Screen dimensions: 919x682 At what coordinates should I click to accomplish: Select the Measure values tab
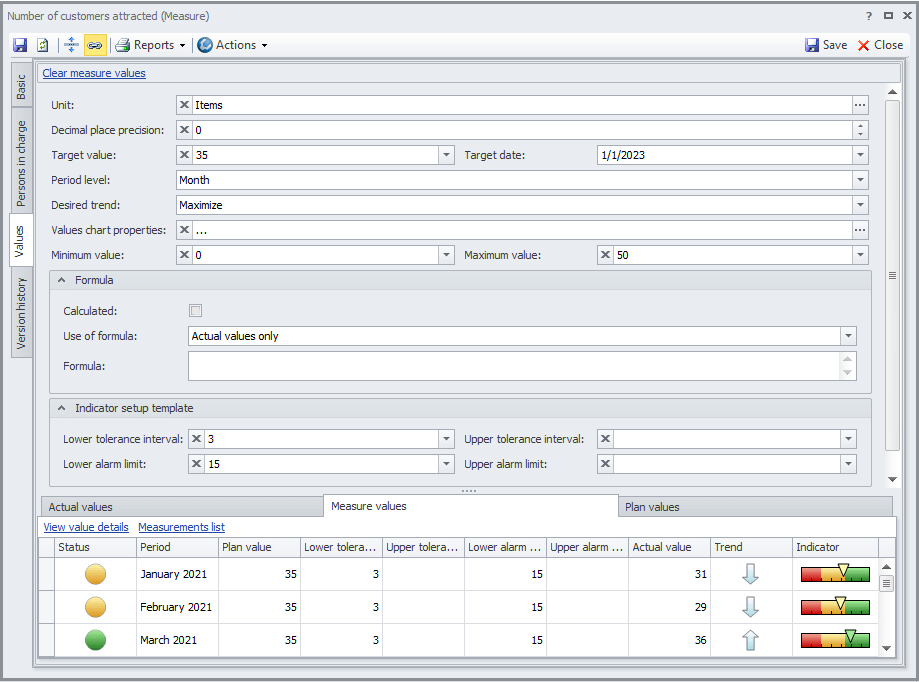(x=471, y=506)
